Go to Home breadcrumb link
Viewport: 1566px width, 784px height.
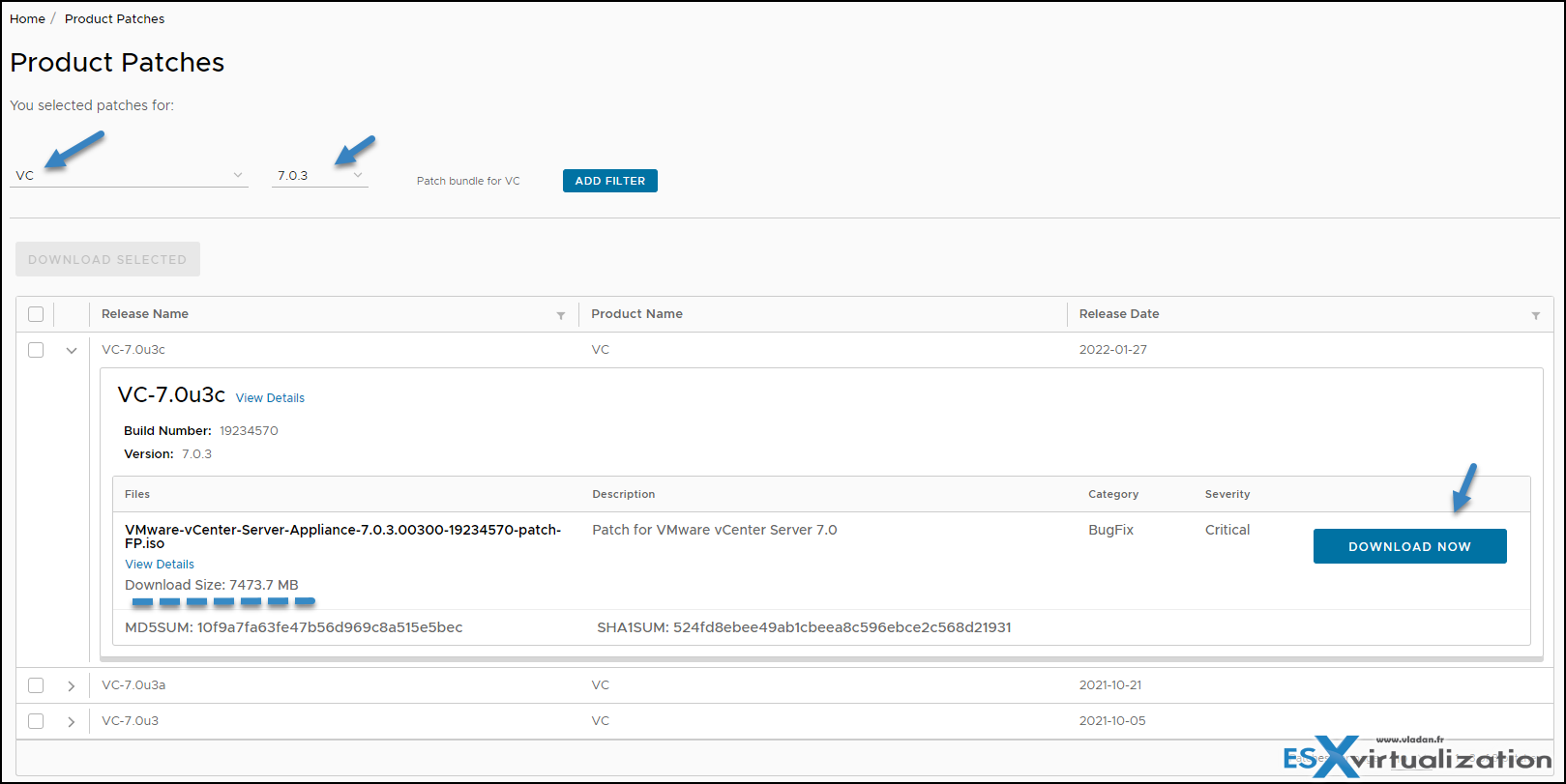(27, 18)
